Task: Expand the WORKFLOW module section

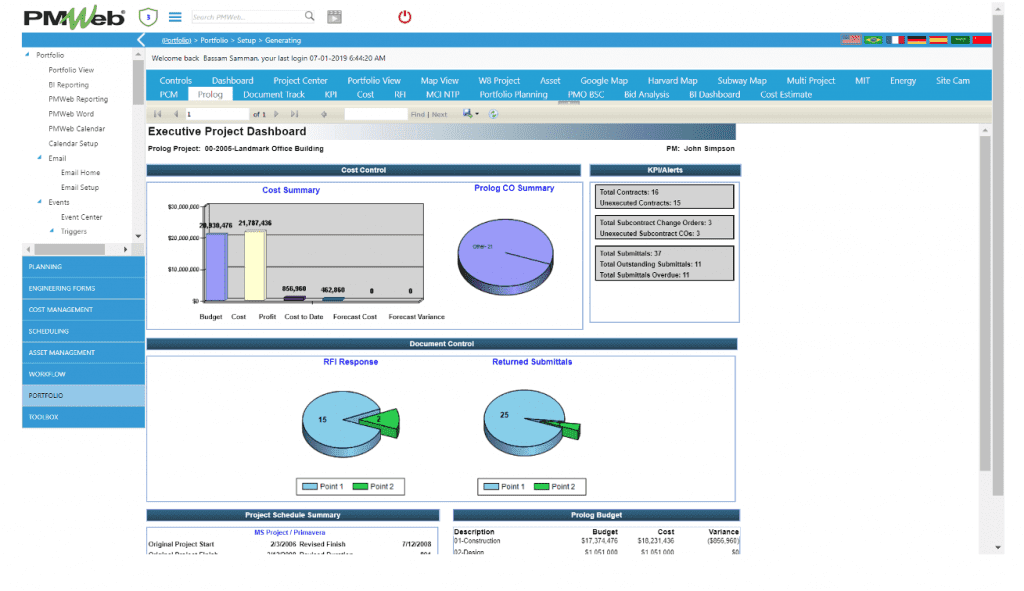Action: 84,374
